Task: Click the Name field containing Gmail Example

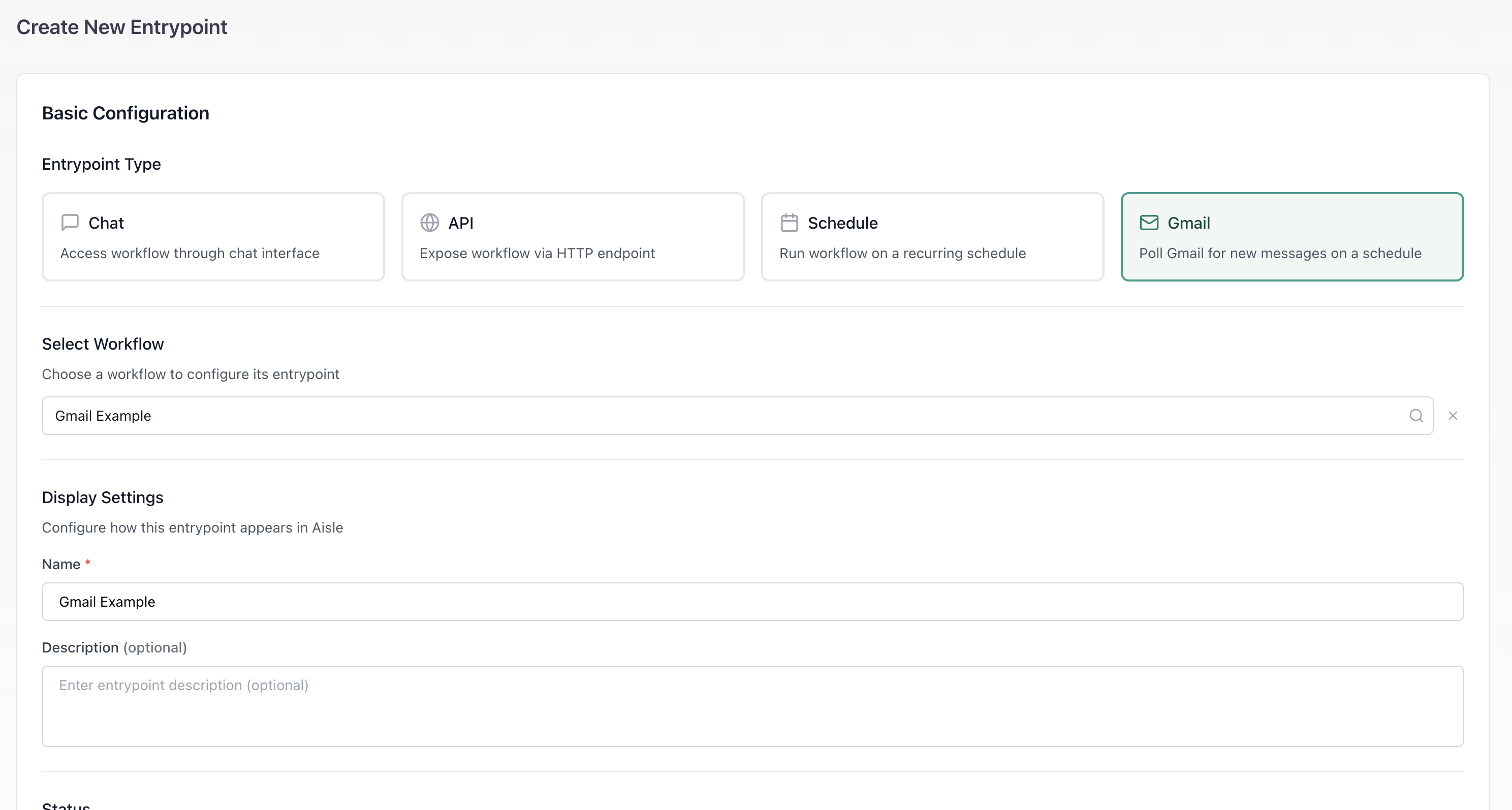Action: pyautogui.click(x=704, y=602)
